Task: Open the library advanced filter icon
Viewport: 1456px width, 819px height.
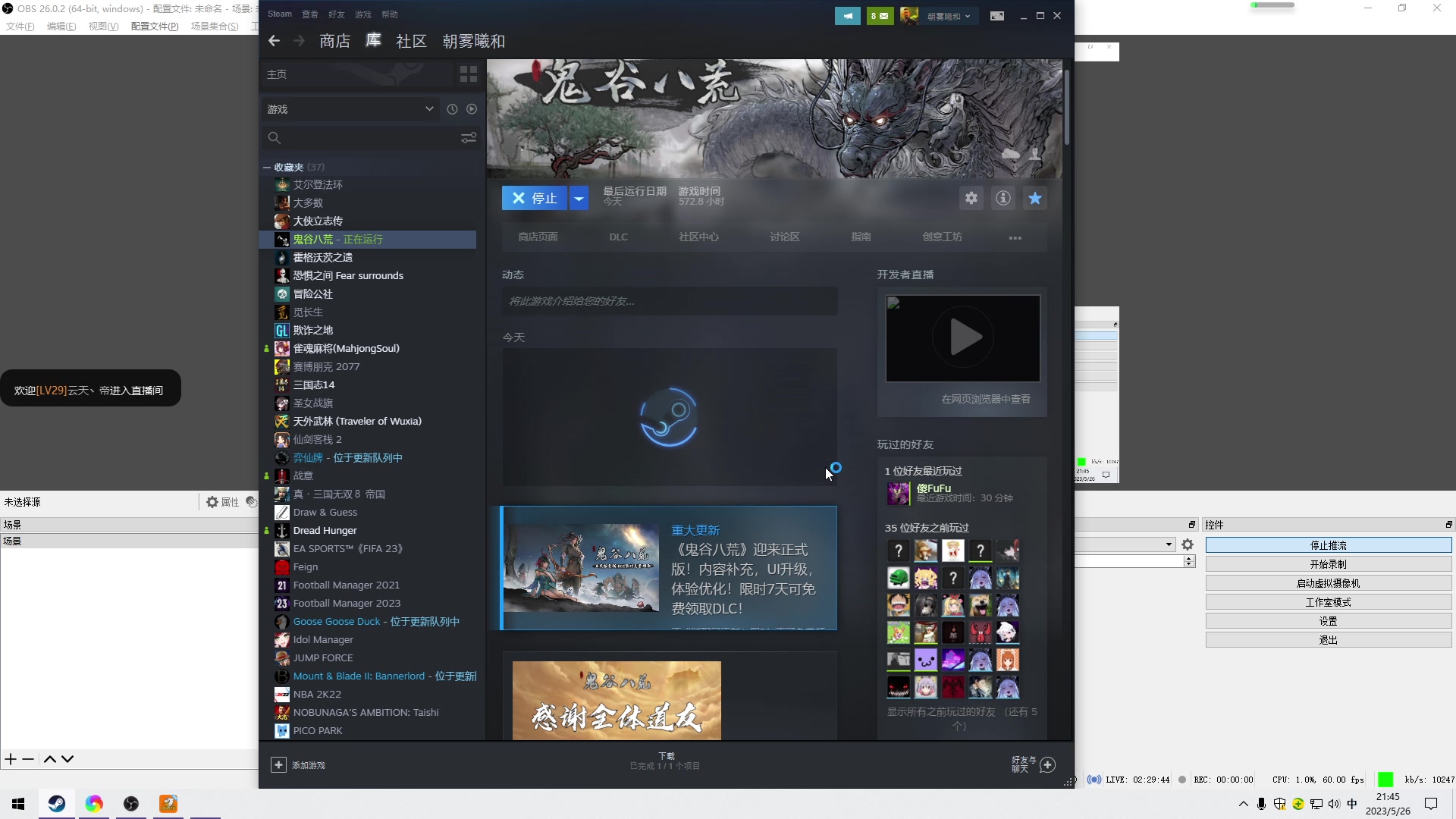Action: 469,138
